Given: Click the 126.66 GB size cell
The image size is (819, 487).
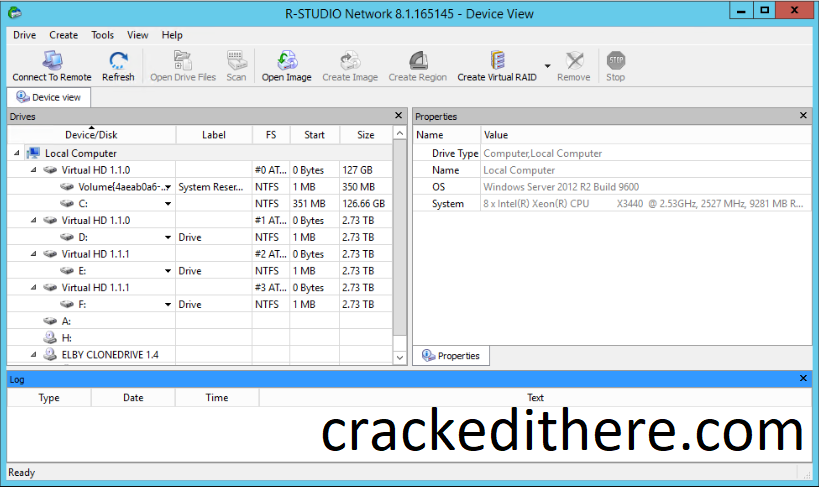Looking at the screenshot, I should pos(364,203).
